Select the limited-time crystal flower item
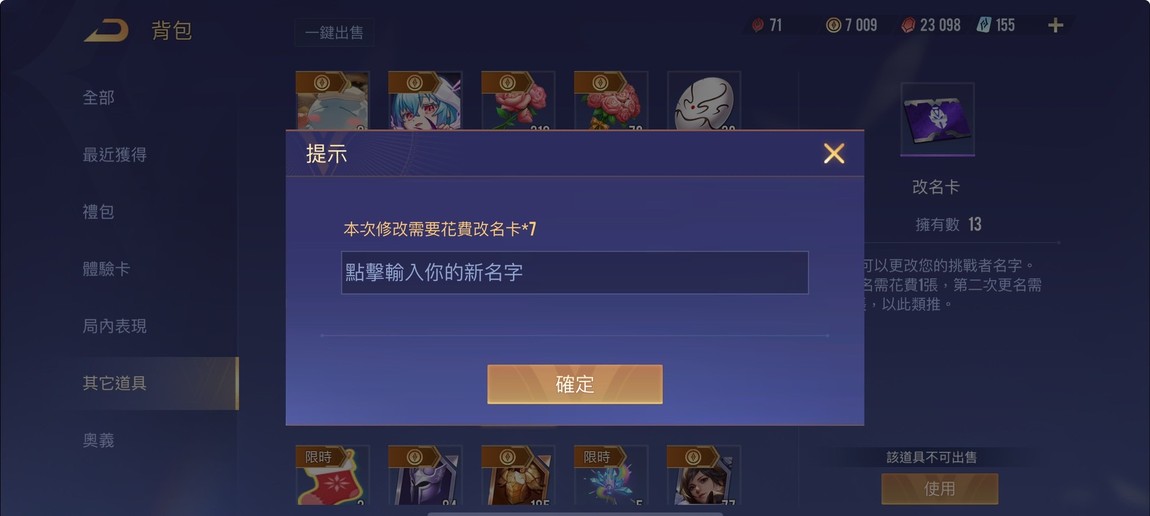Screen dimensions: 1150x516 (x=611, y=475)
